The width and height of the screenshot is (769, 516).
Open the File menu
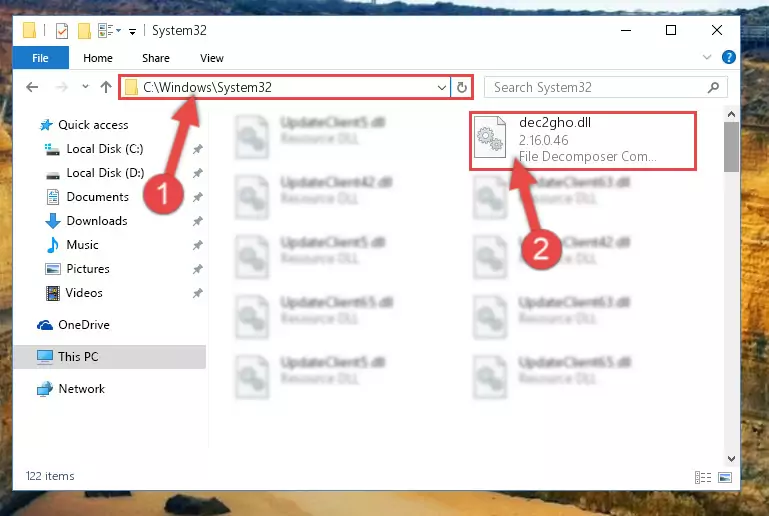coord(41,58)
